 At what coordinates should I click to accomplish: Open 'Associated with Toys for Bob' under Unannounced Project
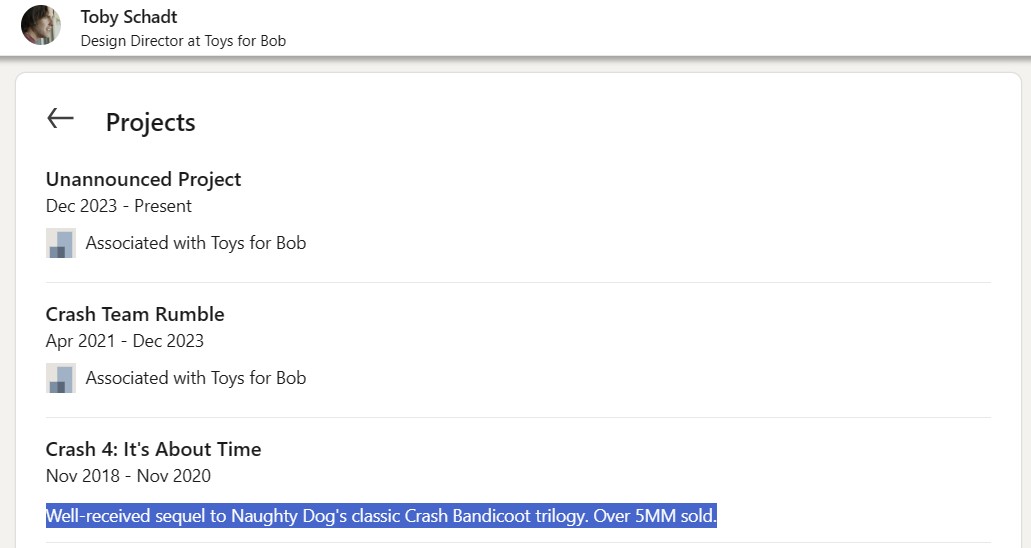196,243
